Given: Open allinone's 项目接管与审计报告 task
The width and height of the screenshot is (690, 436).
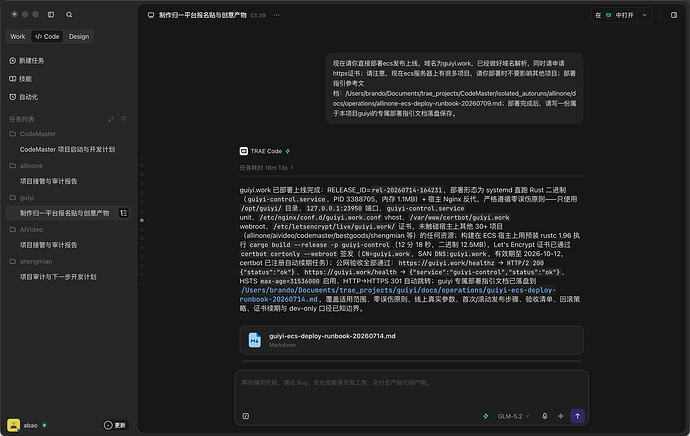Looking at the screenshot, I should 48,181.
